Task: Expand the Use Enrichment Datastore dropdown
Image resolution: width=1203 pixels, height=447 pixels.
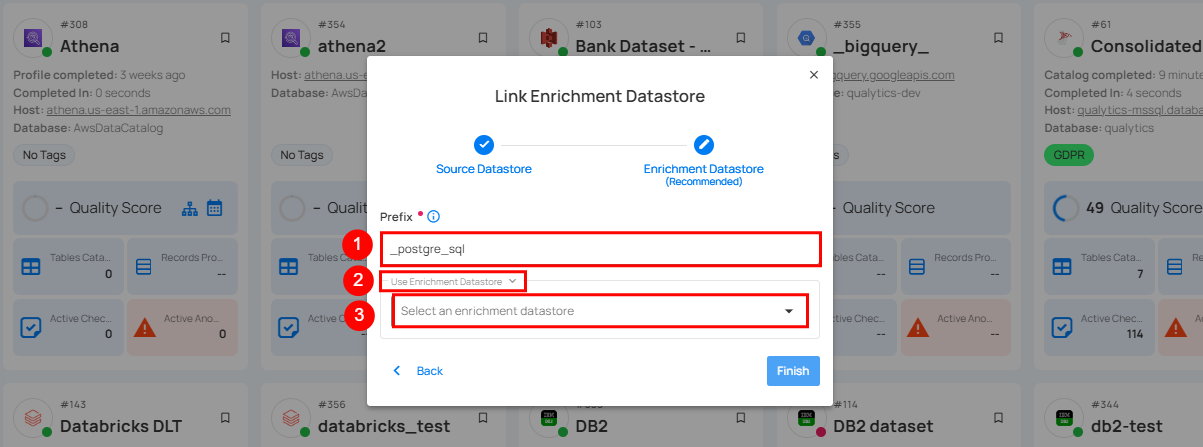Action: point(453,282)
